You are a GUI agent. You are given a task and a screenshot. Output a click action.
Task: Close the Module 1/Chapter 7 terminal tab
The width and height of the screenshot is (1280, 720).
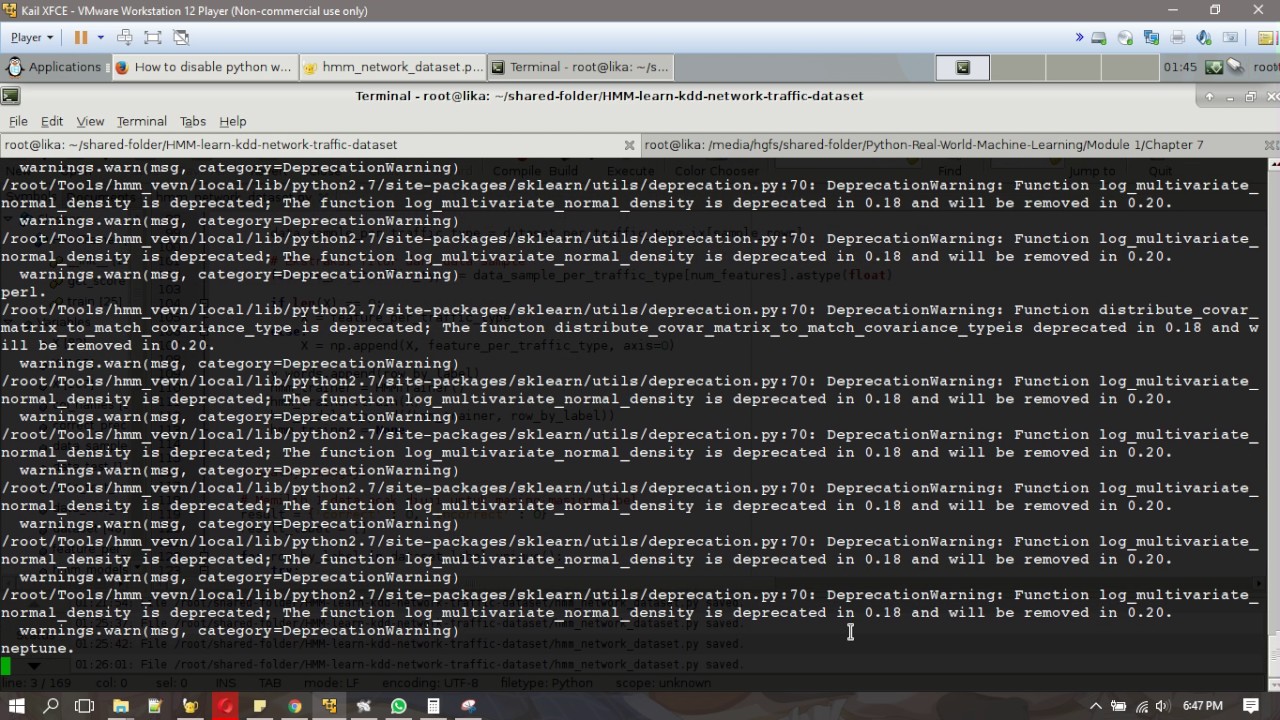tap(1272, 145)
